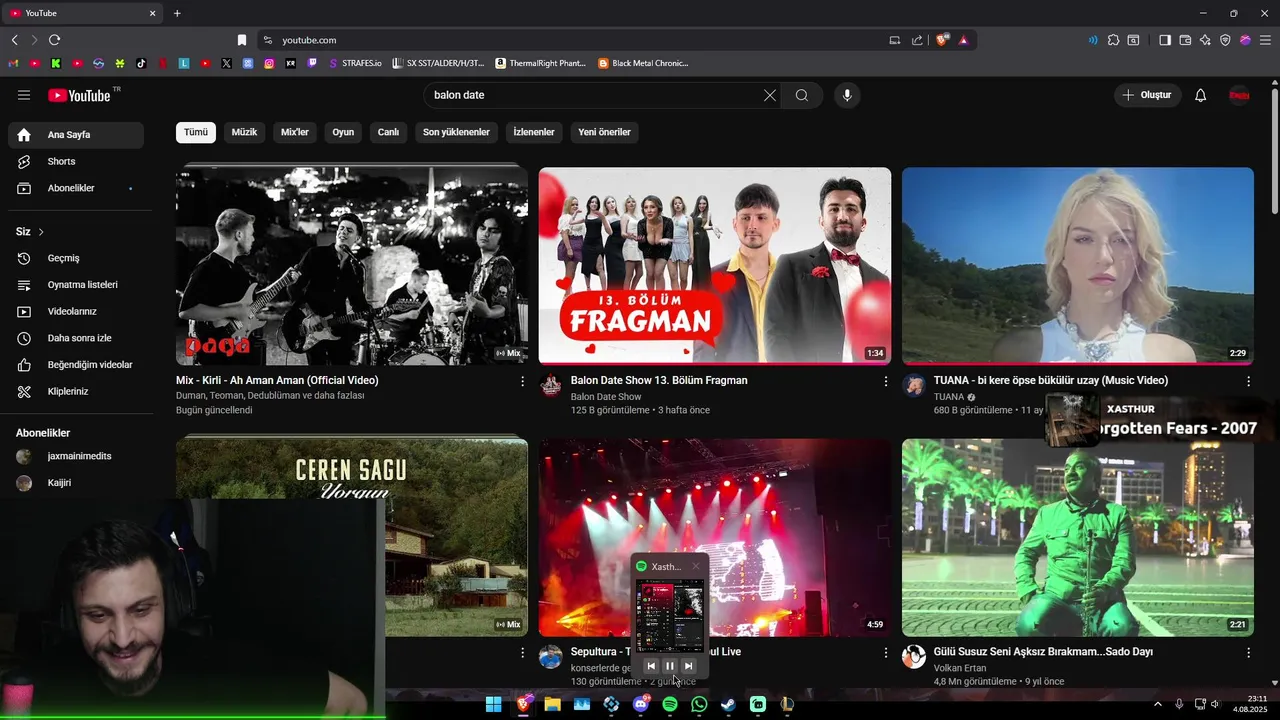Viewport: 1280px width, 720px height.
Task: Expand the Siz section chevron
Action: [41, 232]
